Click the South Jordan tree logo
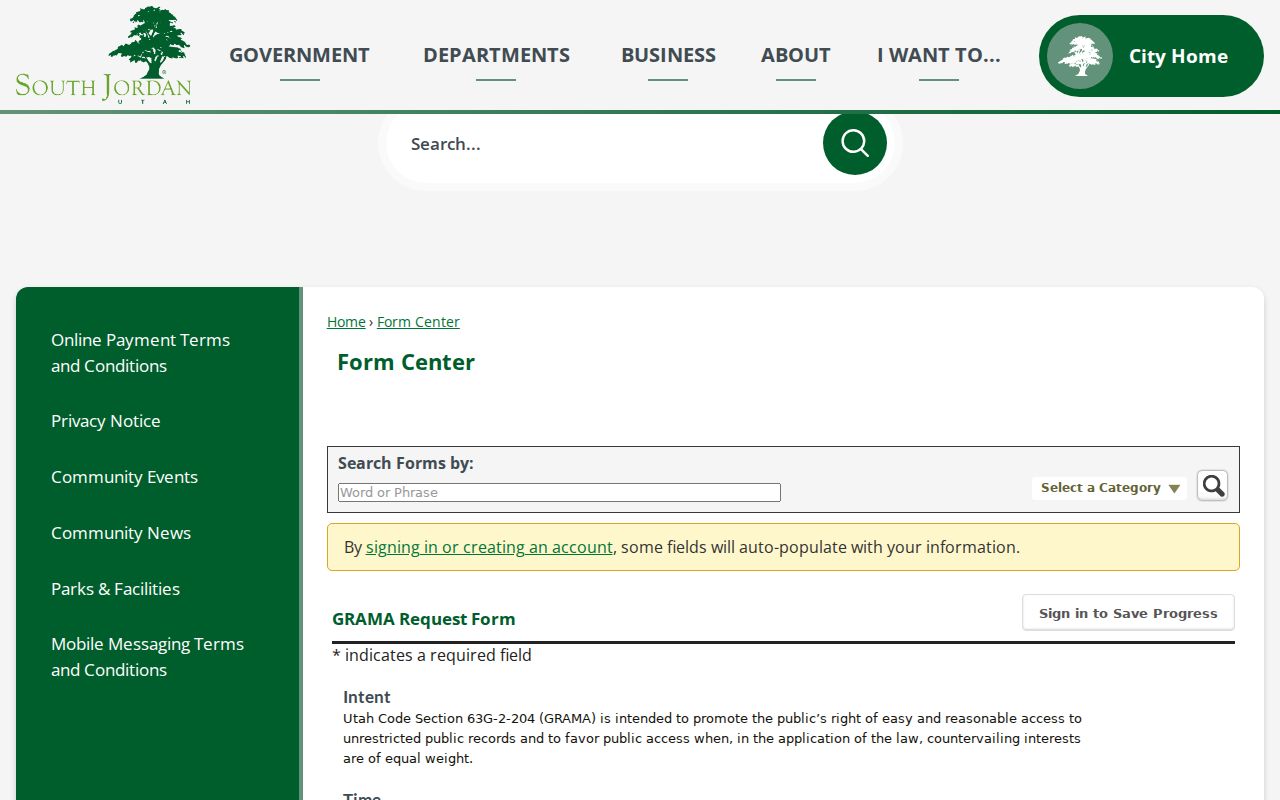Screen dimensions: 1280x800 tap(104, 55)
